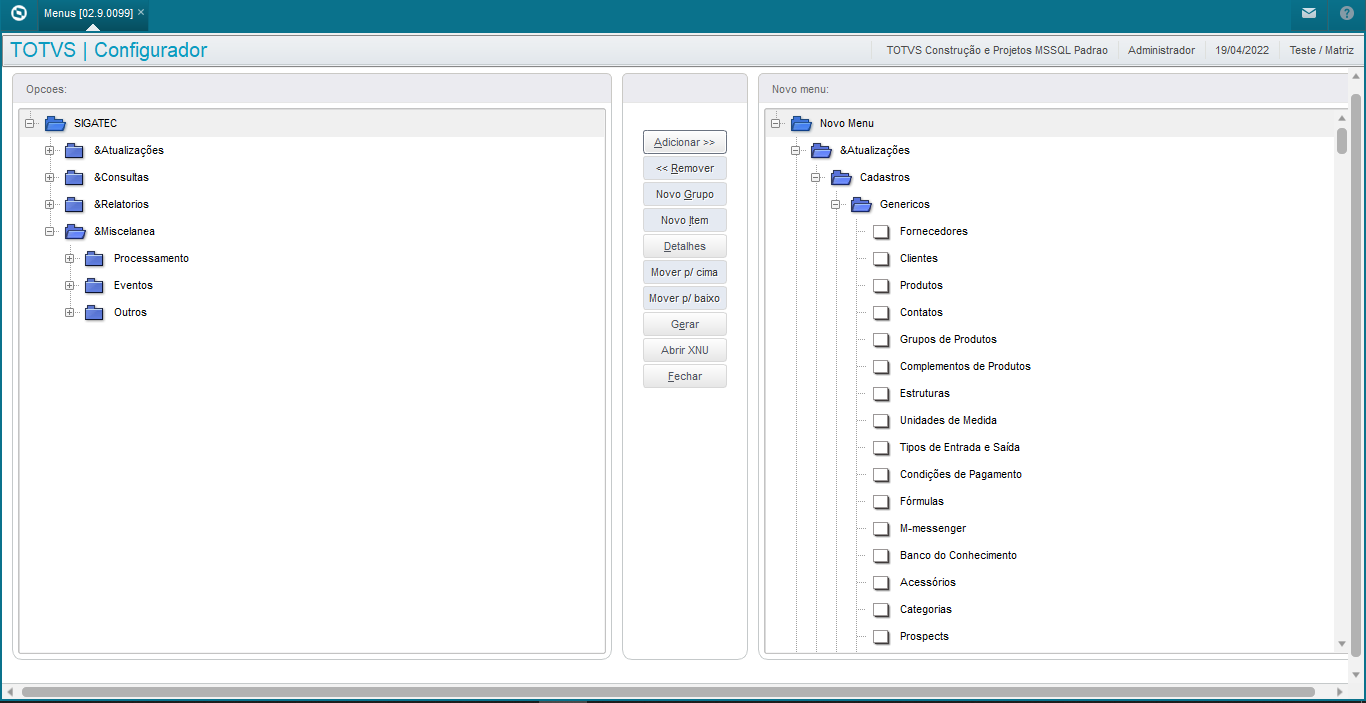The image size is (1366, 703).
Task: Check the Clientes checkbox
Action: pos(881,259)
